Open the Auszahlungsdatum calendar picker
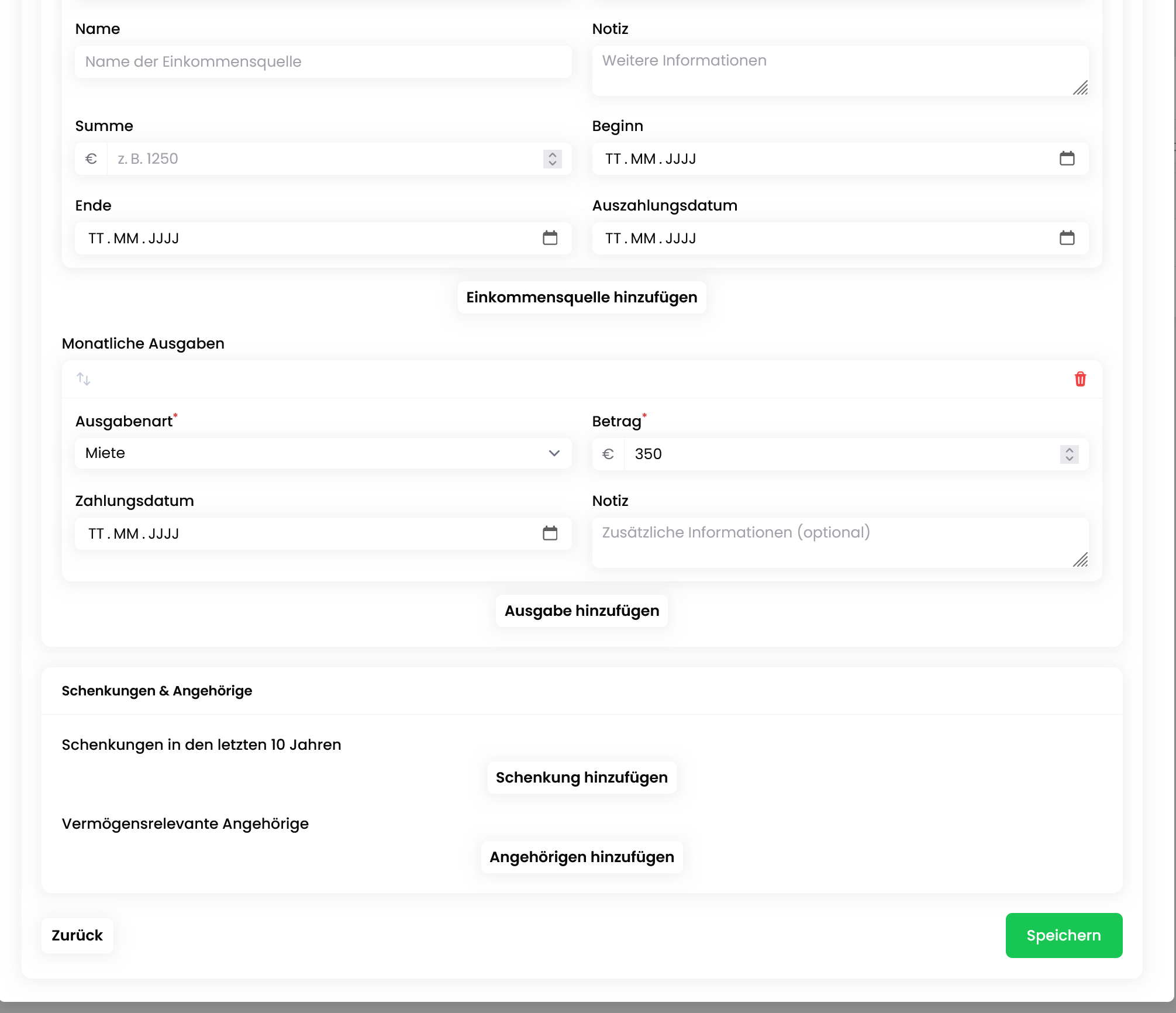The height and width of the screenshot is (1013, 1176). click(x=1067, y=238)
